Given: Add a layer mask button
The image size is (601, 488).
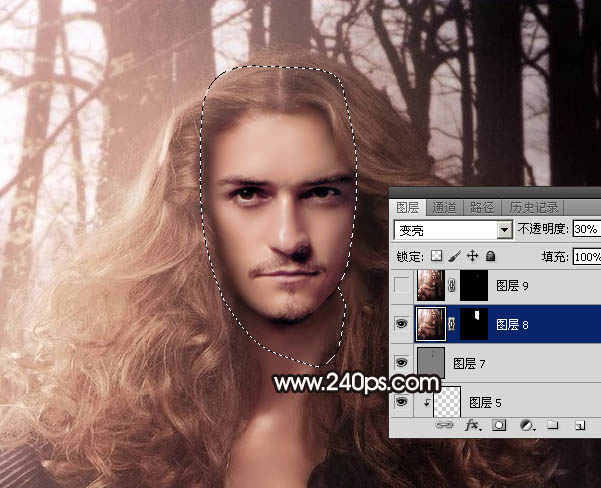Looking at the screenshot, I should pos(499,425).
